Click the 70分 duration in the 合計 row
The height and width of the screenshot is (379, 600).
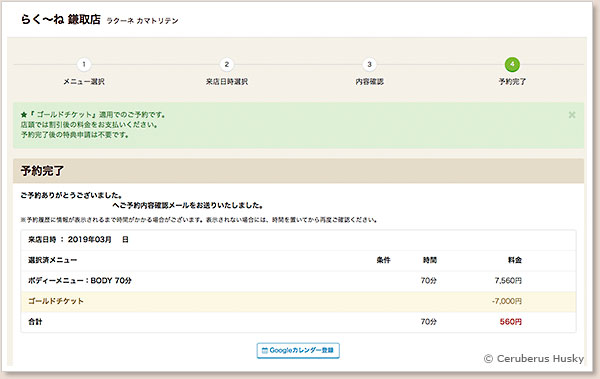click(429, 322)
